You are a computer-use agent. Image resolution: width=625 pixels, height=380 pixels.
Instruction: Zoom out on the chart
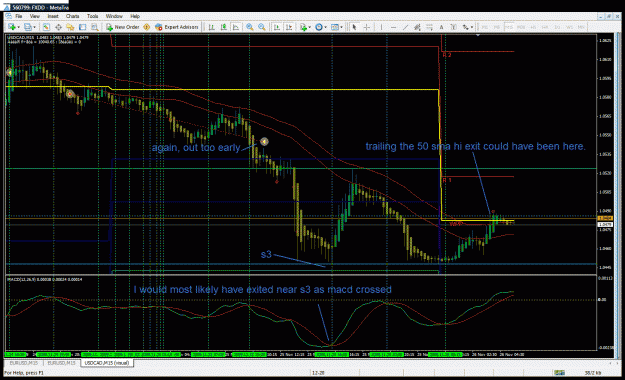(x=261, y=27)
